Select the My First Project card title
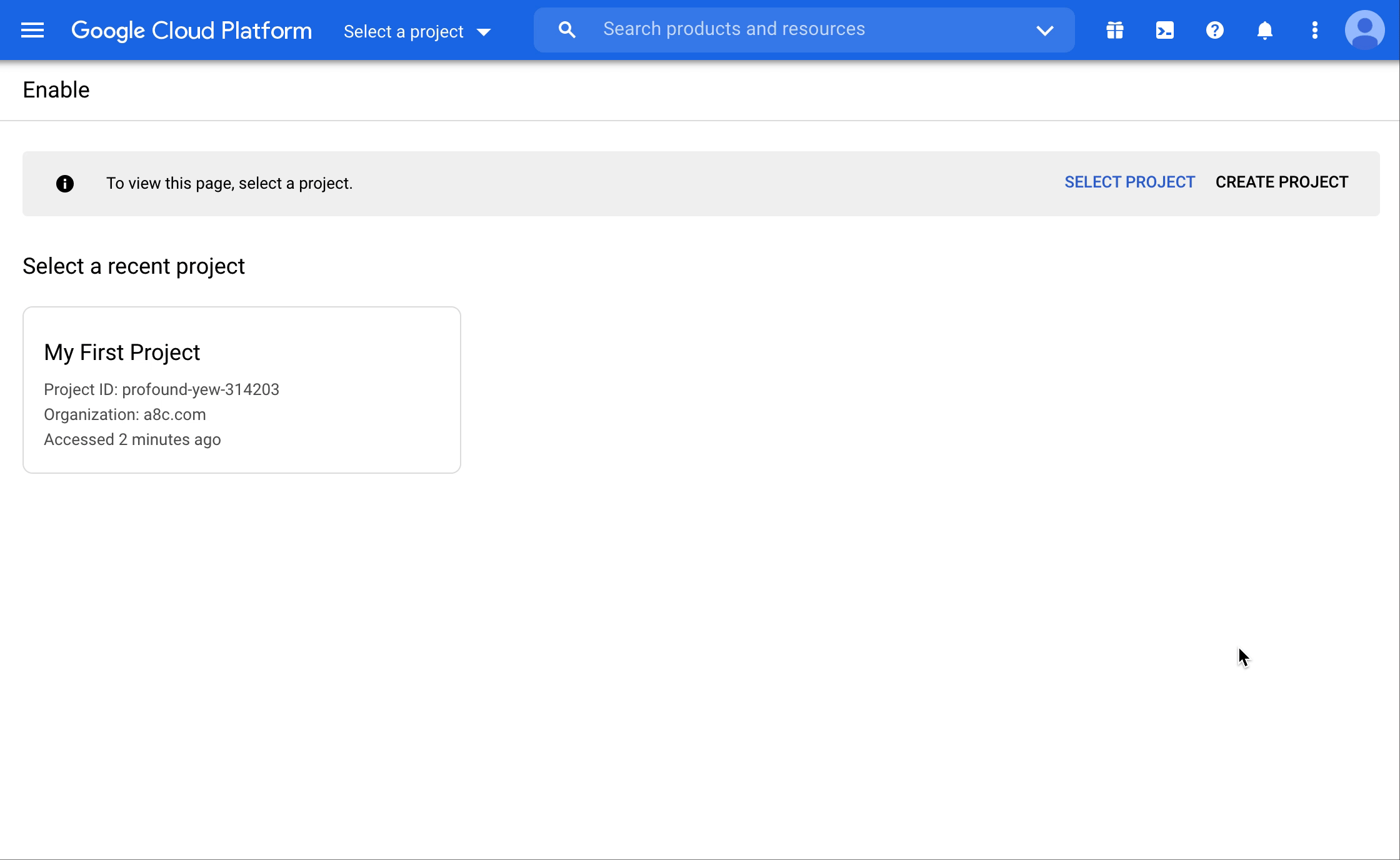The width and height of the screenshot is (1400, 860). (122, 352)
